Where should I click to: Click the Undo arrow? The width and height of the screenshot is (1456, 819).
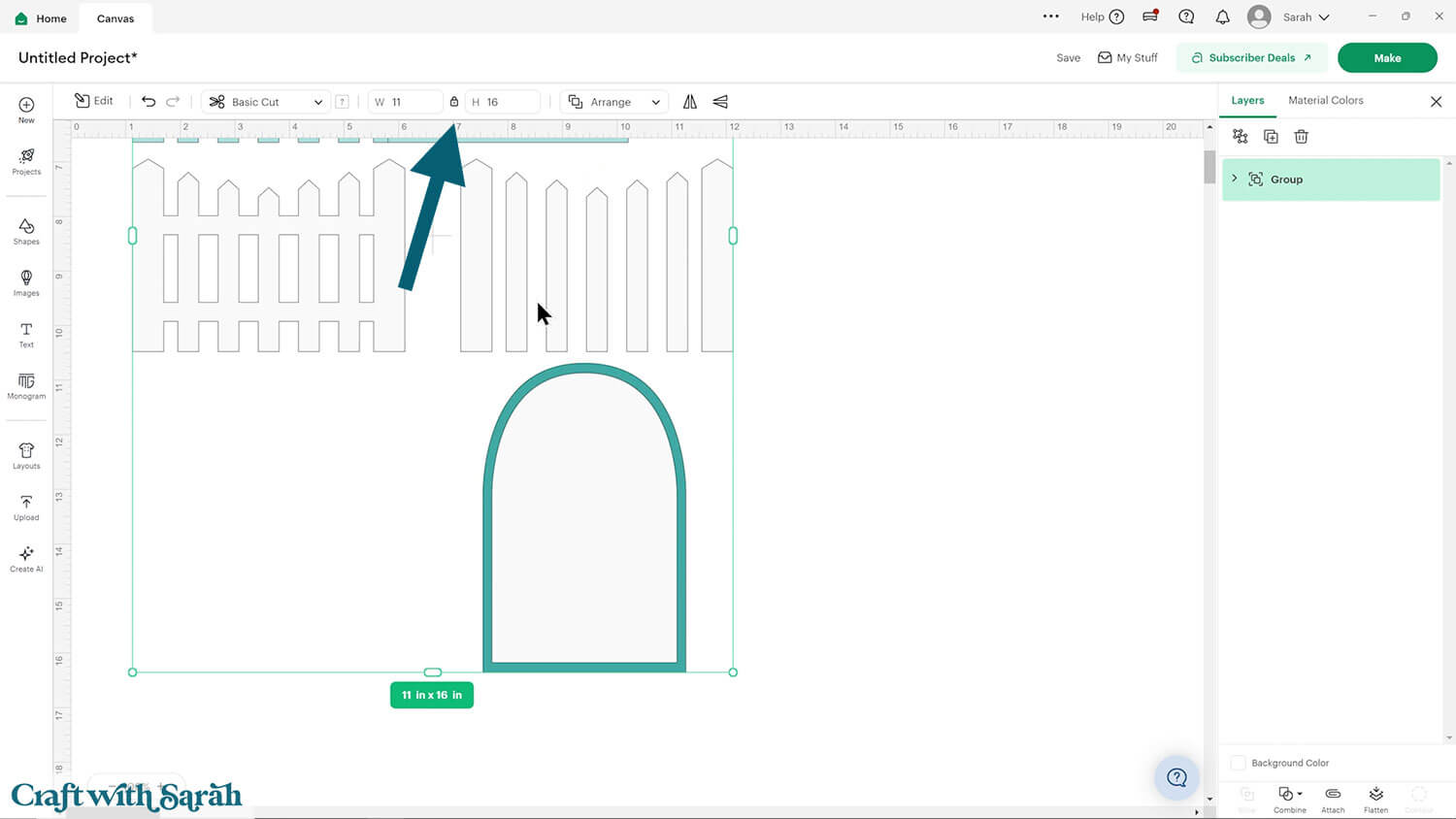pyautogui.click(x=149, y=102)
